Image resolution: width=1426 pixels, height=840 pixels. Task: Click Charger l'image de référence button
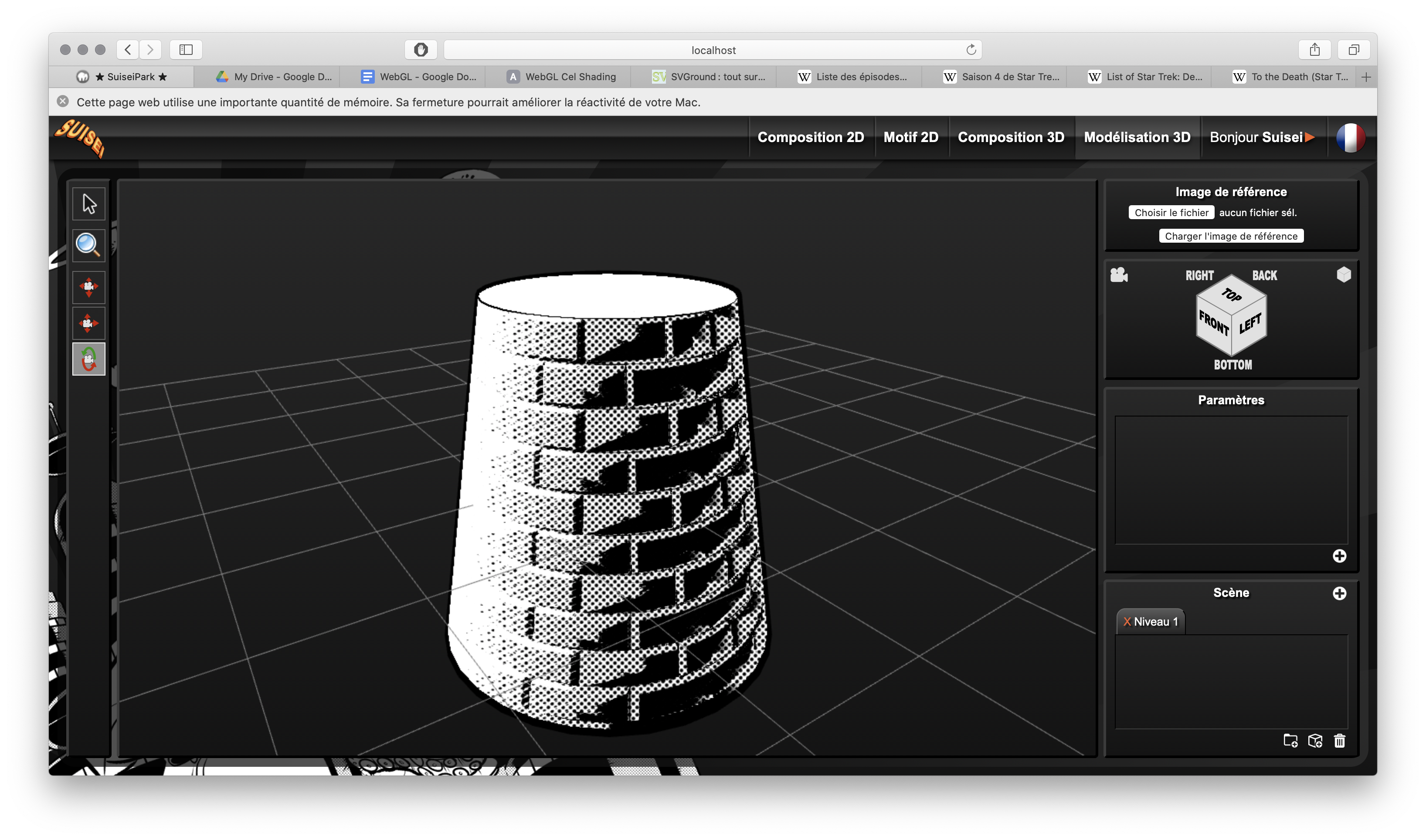(x=1231, y=236)
